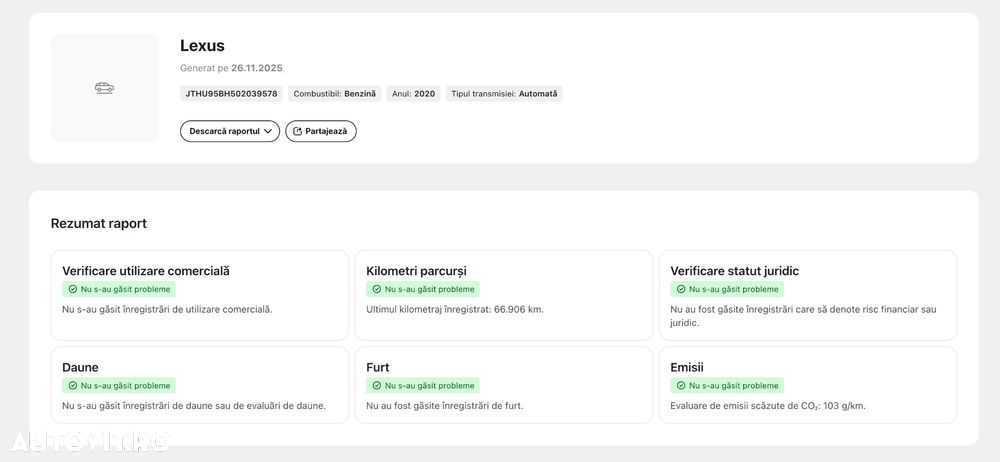
Task: Open the Descarcă raportul dropdown
Action: (x=229, y=131)
